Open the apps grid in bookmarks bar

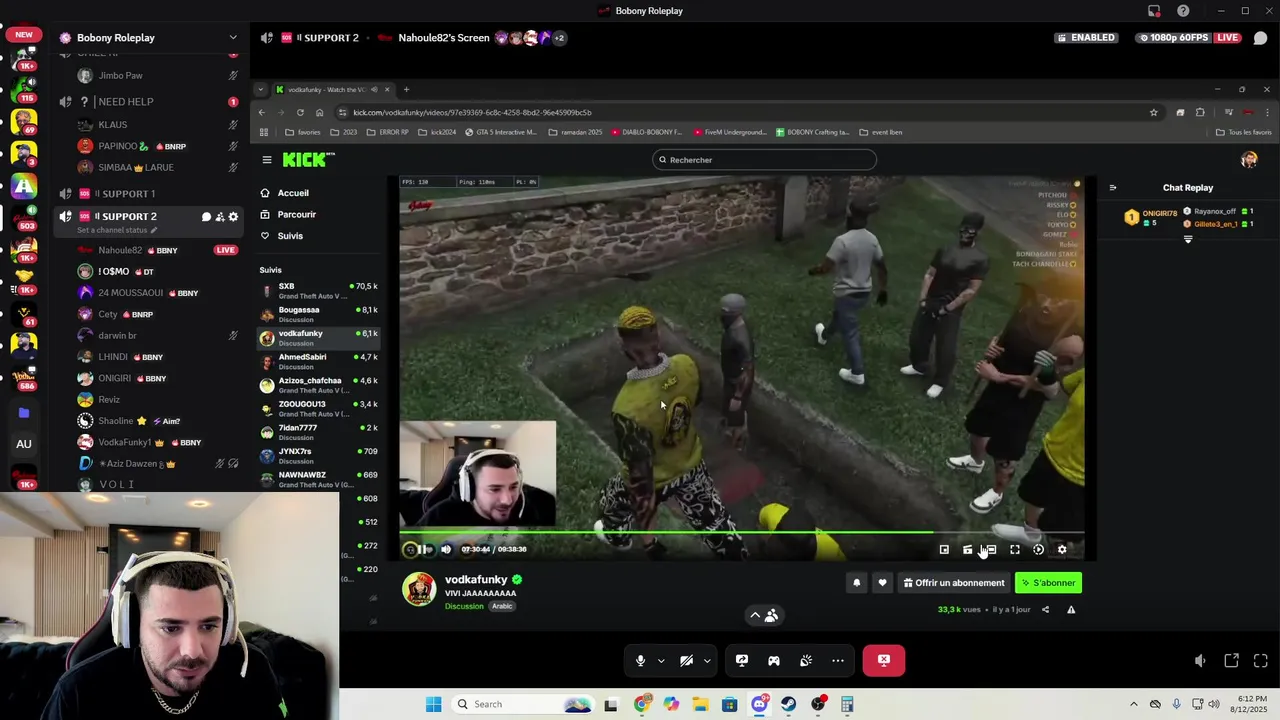tap(263, 132)
